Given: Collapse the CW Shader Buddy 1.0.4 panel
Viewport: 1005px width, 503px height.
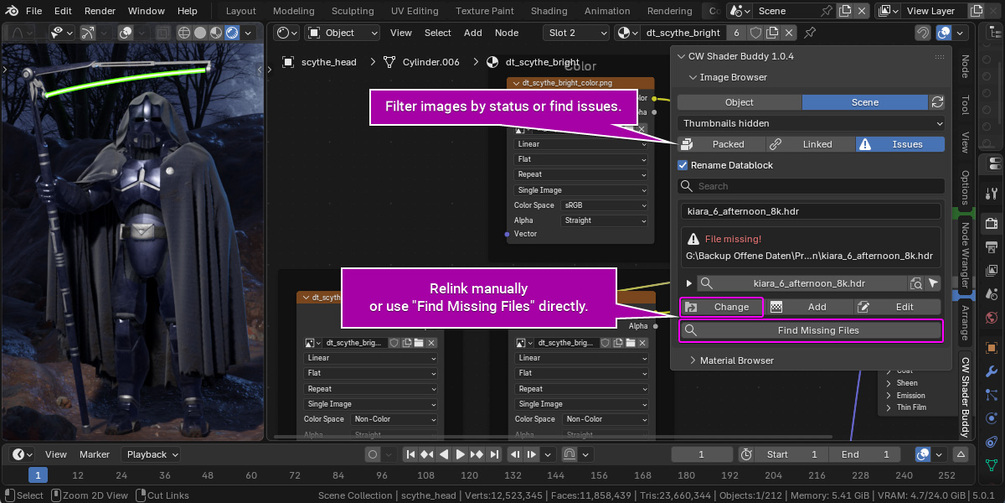Looking at the screenshot, I should tap(681, 56).
